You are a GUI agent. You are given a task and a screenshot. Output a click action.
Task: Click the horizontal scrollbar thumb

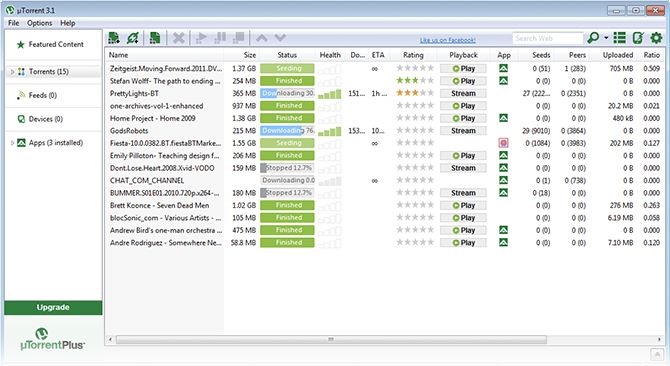coord(331,340)
